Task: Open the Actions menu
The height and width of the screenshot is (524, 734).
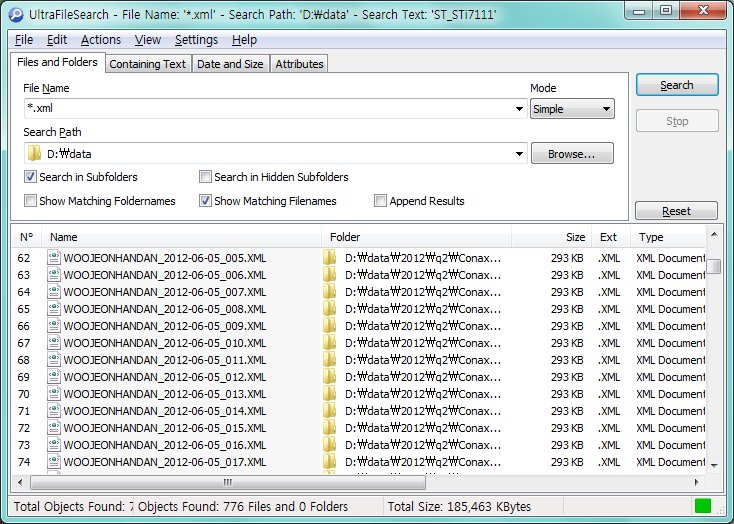Action: click(101, 40)
